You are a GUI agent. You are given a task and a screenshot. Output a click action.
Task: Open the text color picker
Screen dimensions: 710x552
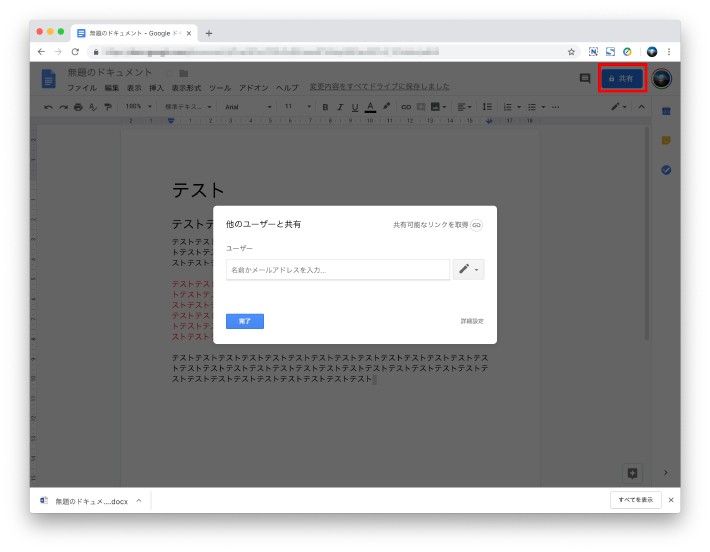tap(370, 107)
